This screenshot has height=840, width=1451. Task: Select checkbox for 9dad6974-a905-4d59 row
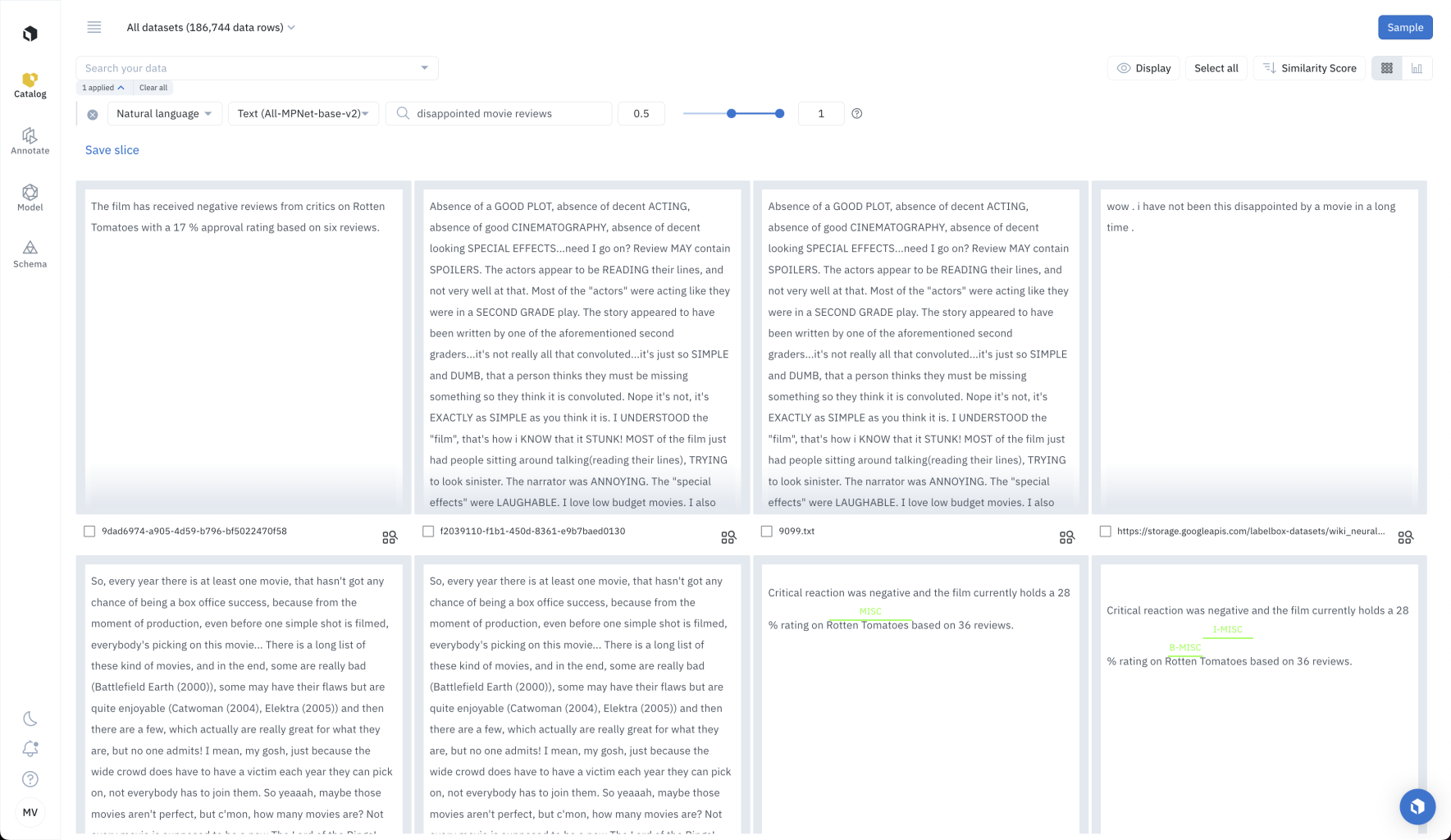coord(89,532)
